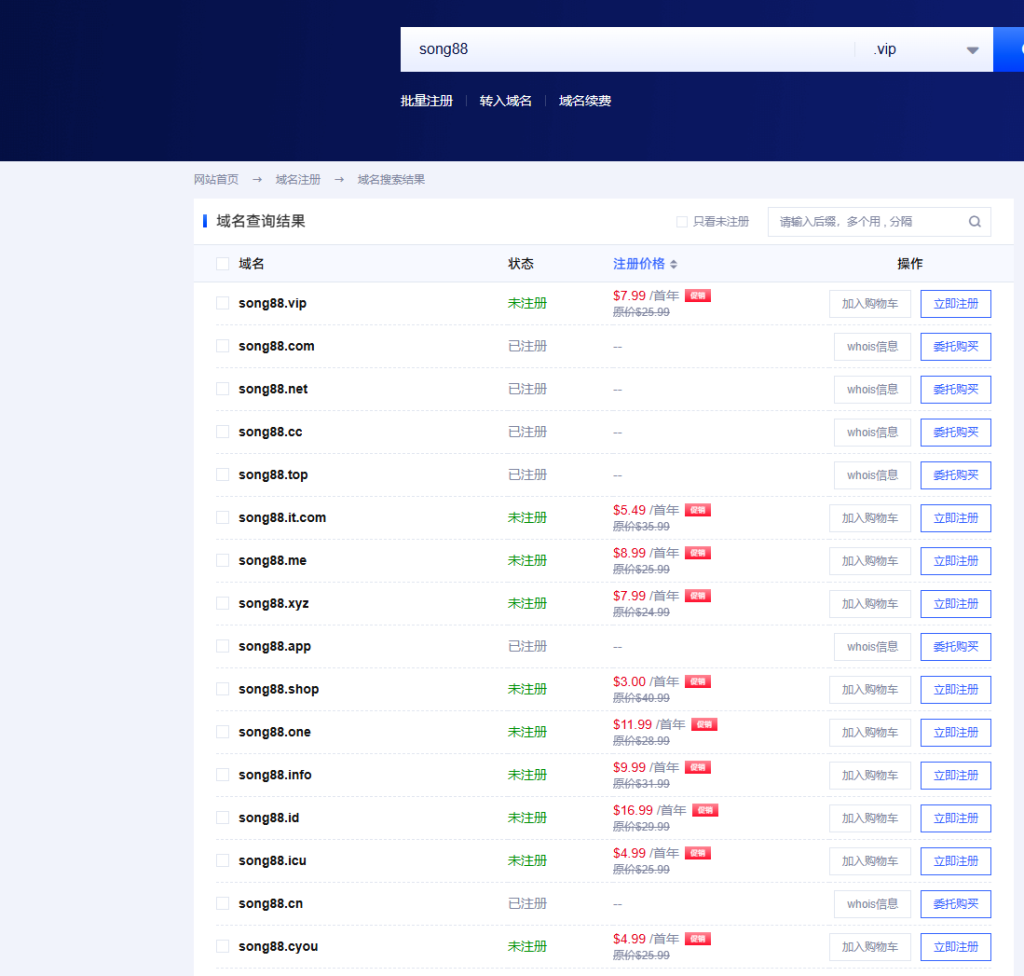Add song88.id to cart
The image size is (1024, 976).
[x=870, y=819]
